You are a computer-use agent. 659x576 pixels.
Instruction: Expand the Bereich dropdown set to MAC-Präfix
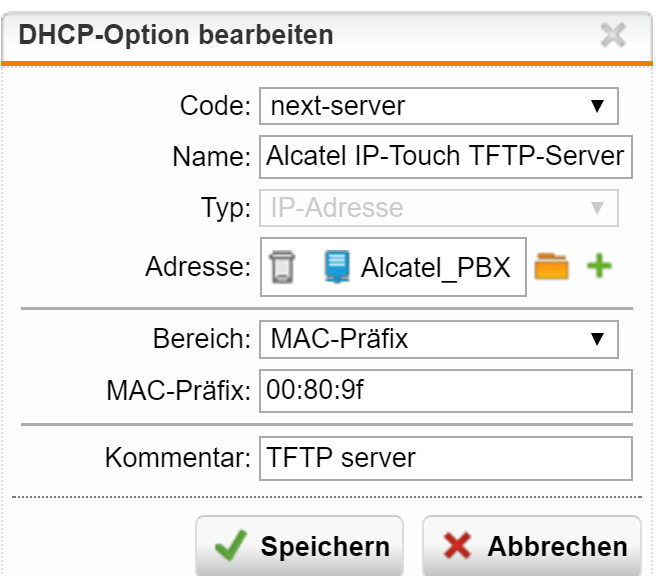[x=439, y=339]
